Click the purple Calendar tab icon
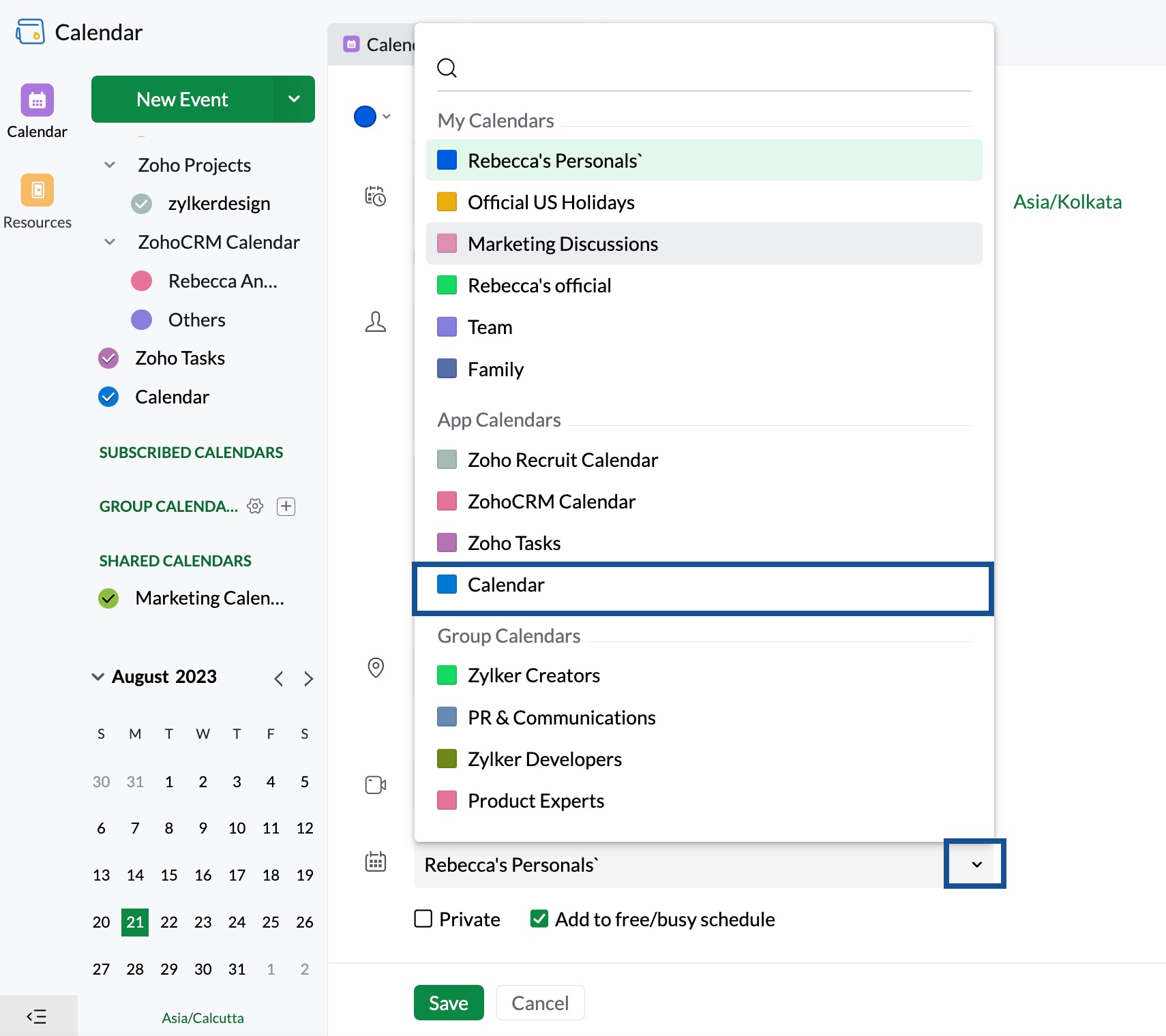This screenshot has width=1166, height=1036. pyautogui.click(x=351, y=44)
